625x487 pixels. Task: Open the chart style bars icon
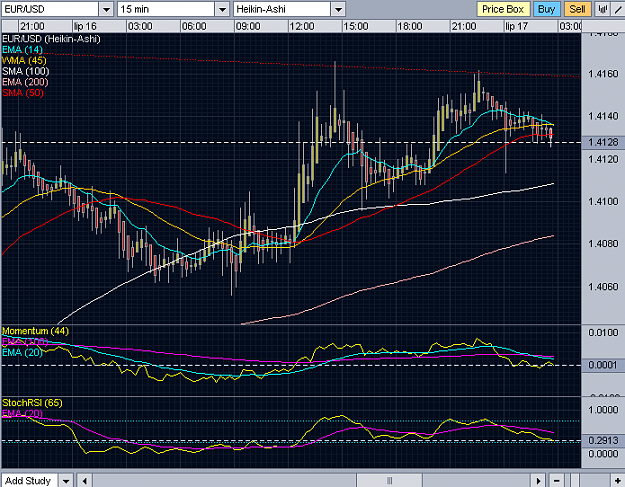tap(603, 9)
